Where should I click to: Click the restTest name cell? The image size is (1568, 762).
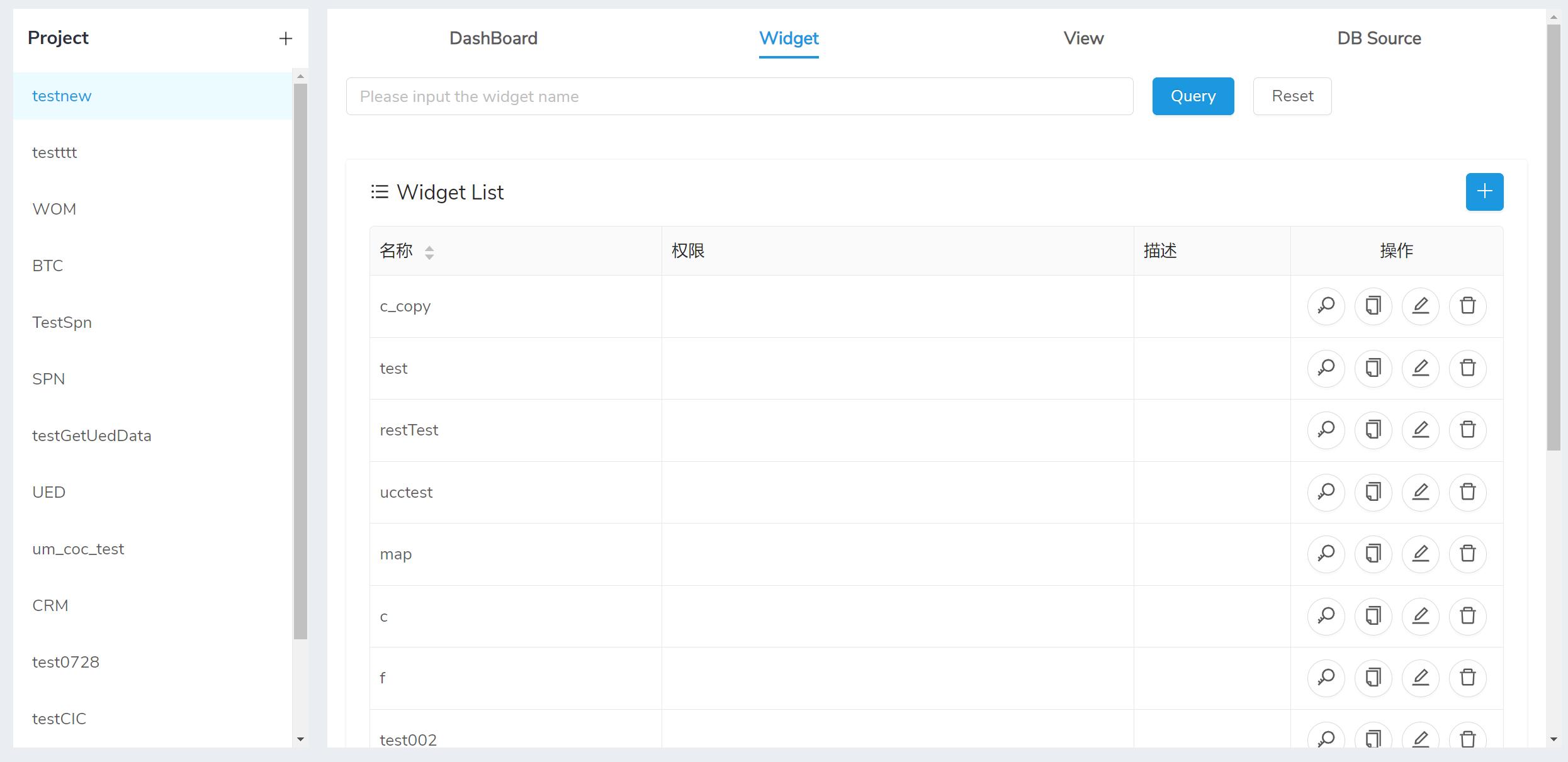point(516,430)
